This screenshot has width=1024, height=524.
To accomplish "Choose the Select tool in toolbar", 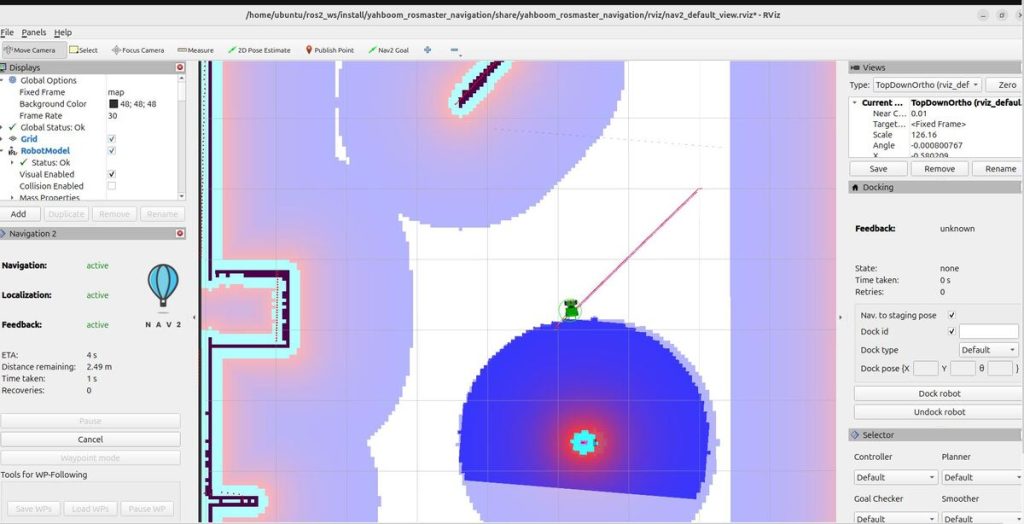I will [x=84, y=50].
